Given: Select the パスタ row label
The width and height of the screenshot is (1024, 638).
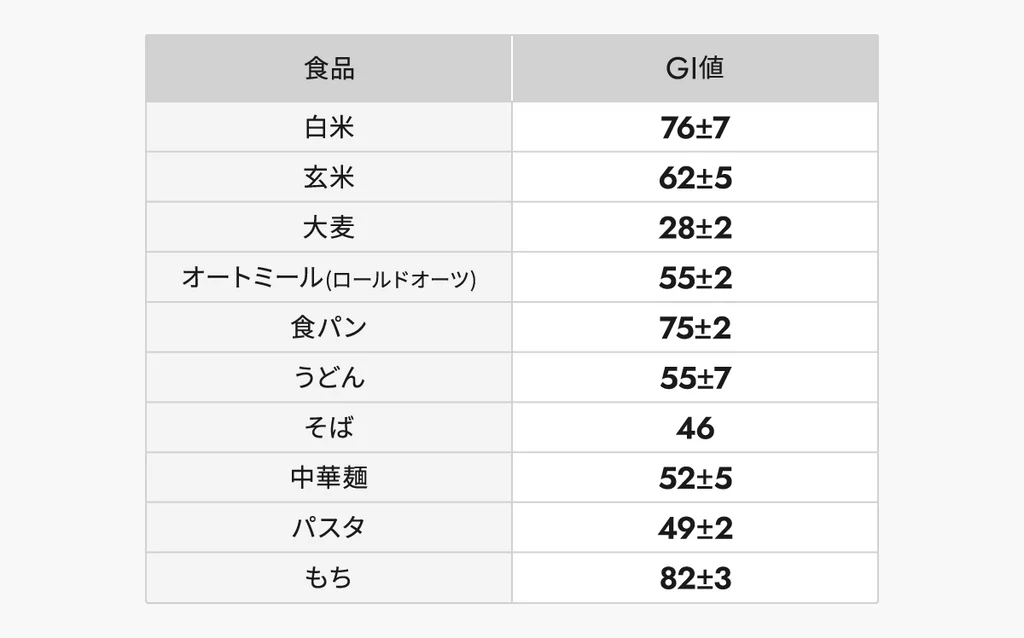Looking at the screenshot, I should pos(329,528).
